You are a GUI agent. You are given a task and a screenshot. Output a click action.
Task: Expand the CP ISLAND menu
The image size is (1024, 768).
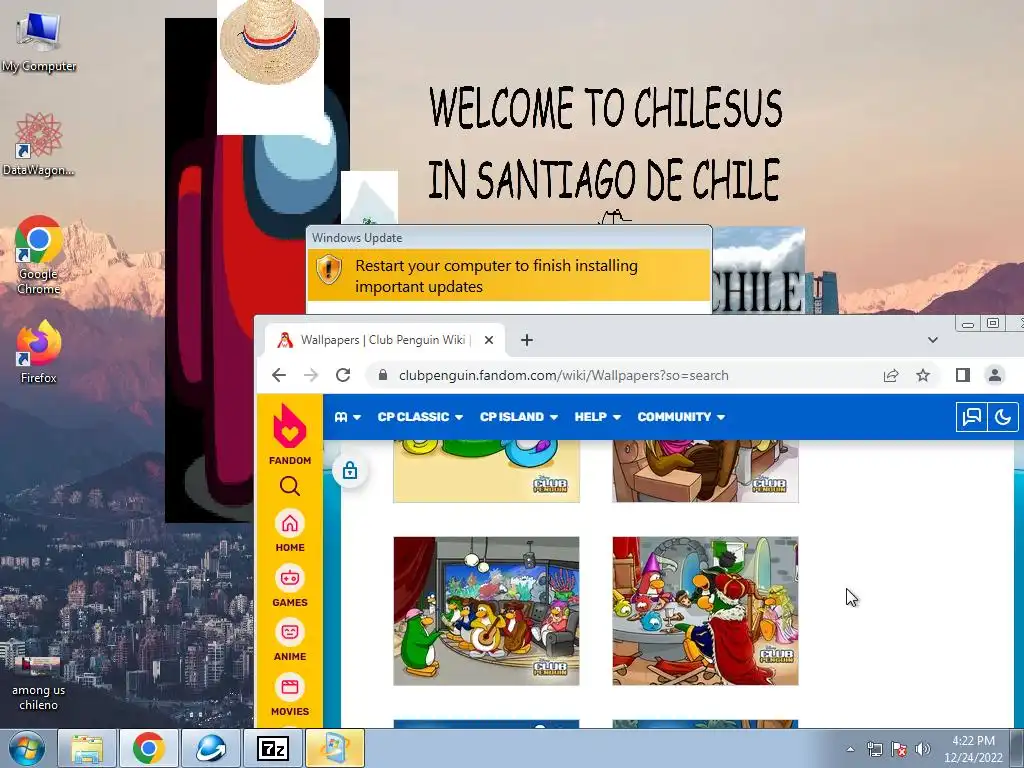pos(519,417)
